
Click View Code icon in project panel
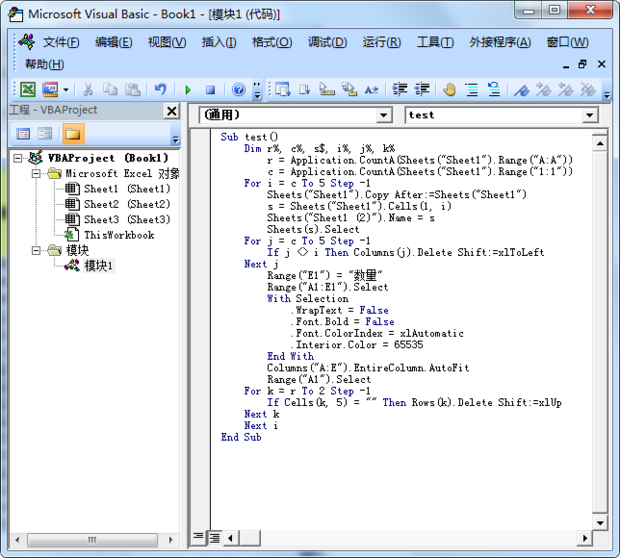23,134
